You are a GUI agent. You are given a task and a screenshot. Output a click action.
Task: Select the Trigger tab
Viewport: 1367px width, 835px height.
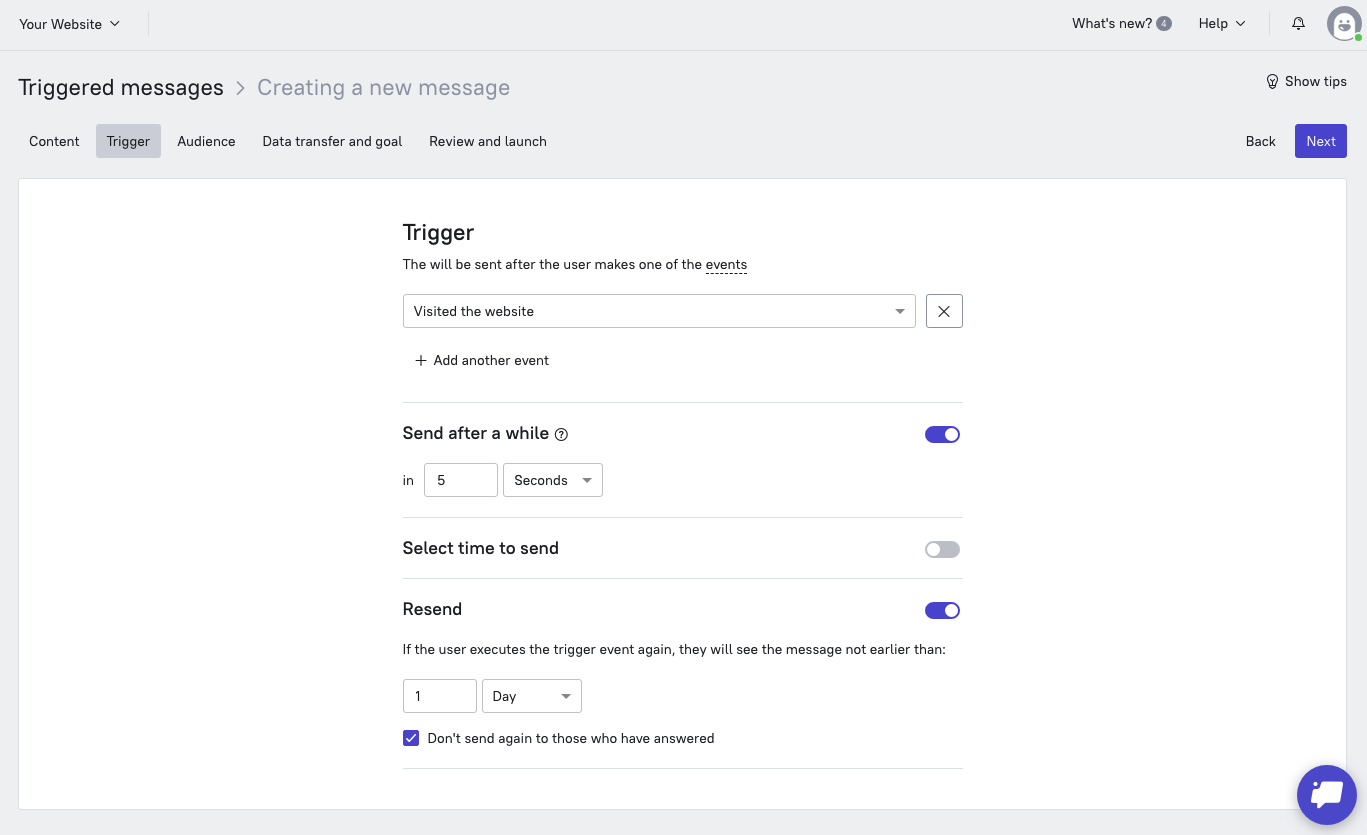[128, 141]
